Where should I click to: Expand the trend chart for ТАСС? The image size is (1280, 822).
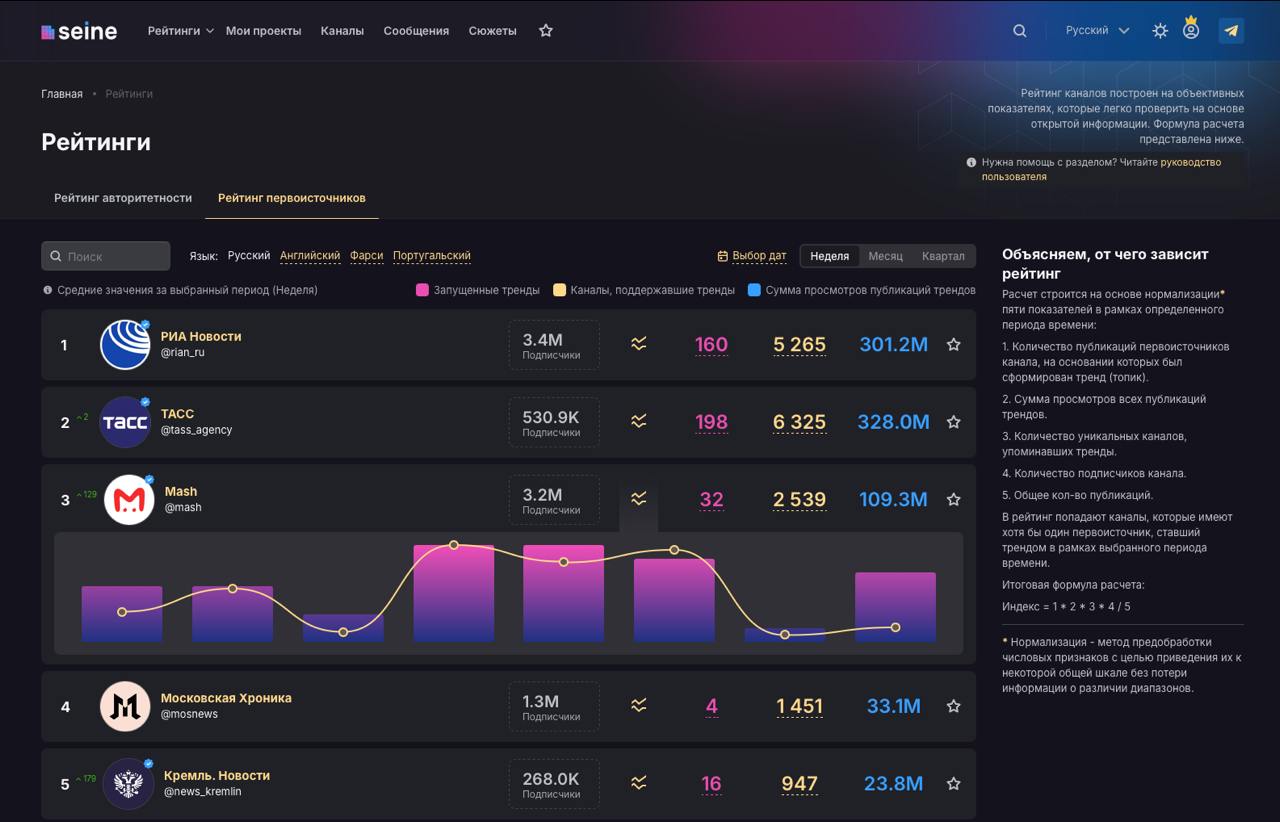click(x=639, y=422)
